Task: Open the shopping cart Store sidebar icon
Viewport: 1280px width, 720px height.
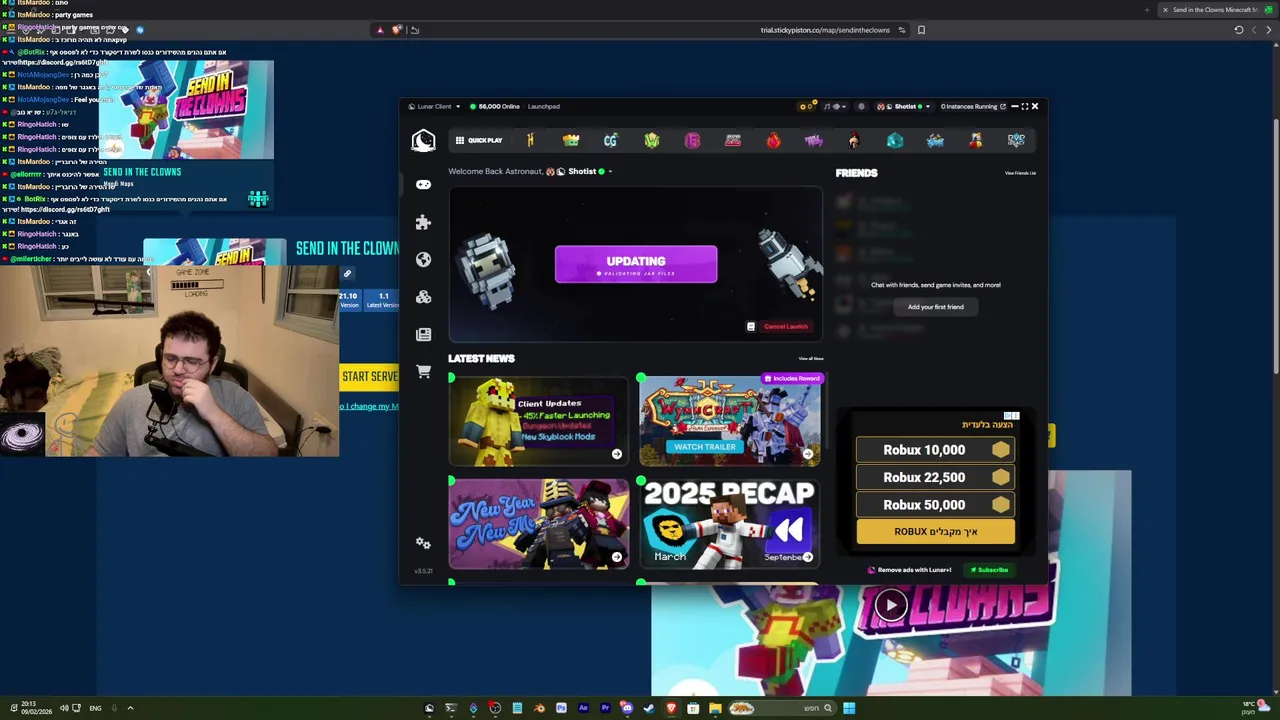Action: tap(423, 372)
